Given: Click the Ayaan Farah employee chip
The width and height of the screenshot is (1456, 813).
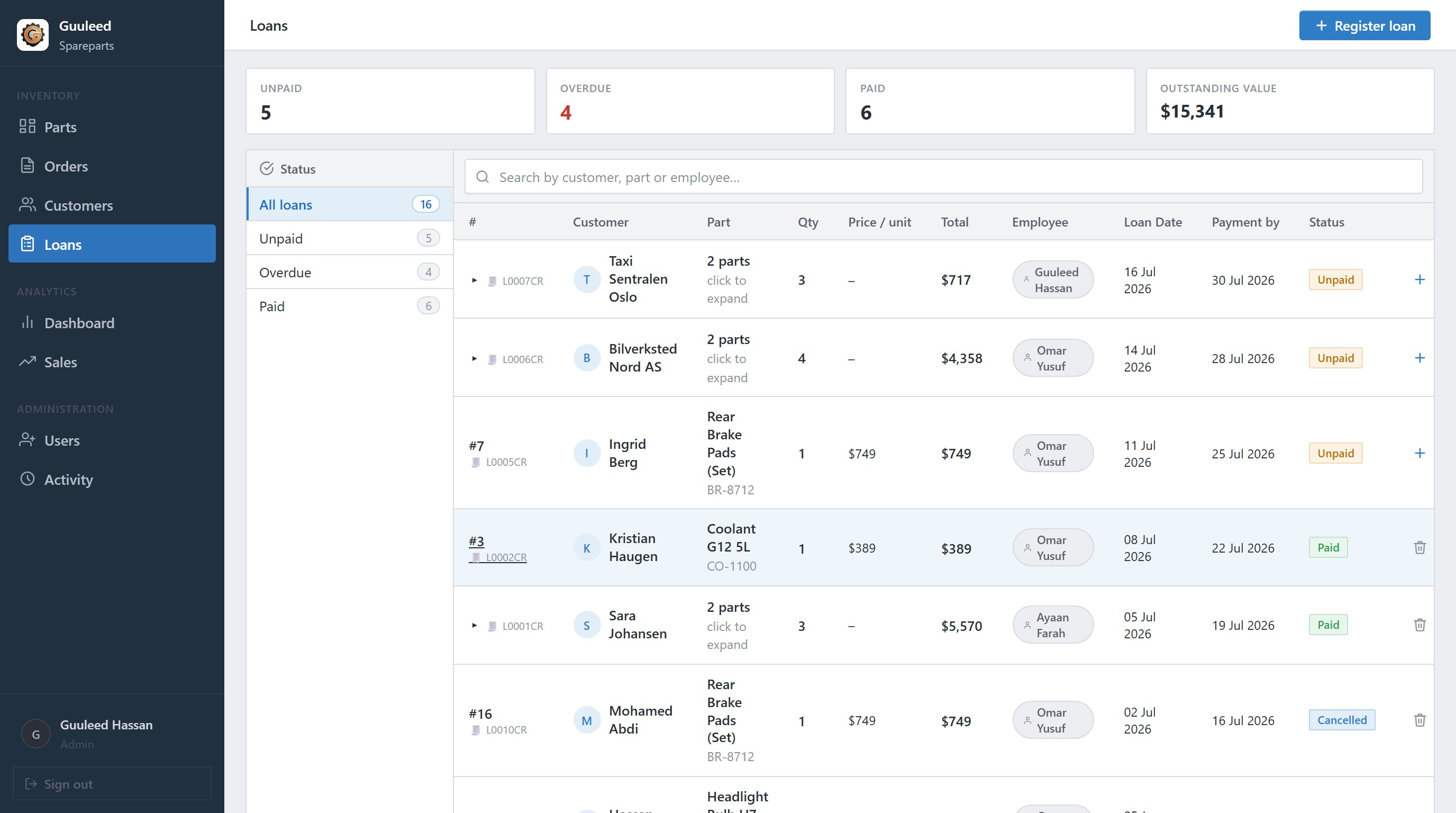Looking at the screenshot, I should point(1053,625).
